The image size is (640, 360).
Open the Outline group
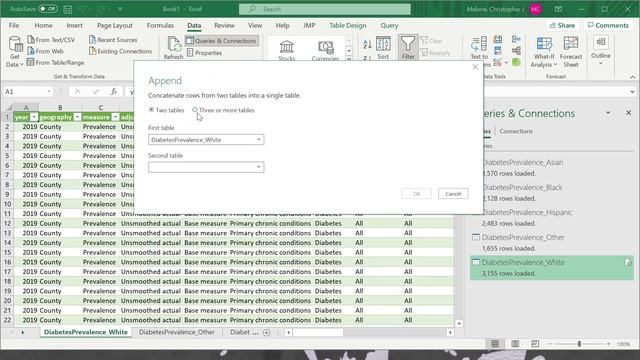tap(600, 50)
